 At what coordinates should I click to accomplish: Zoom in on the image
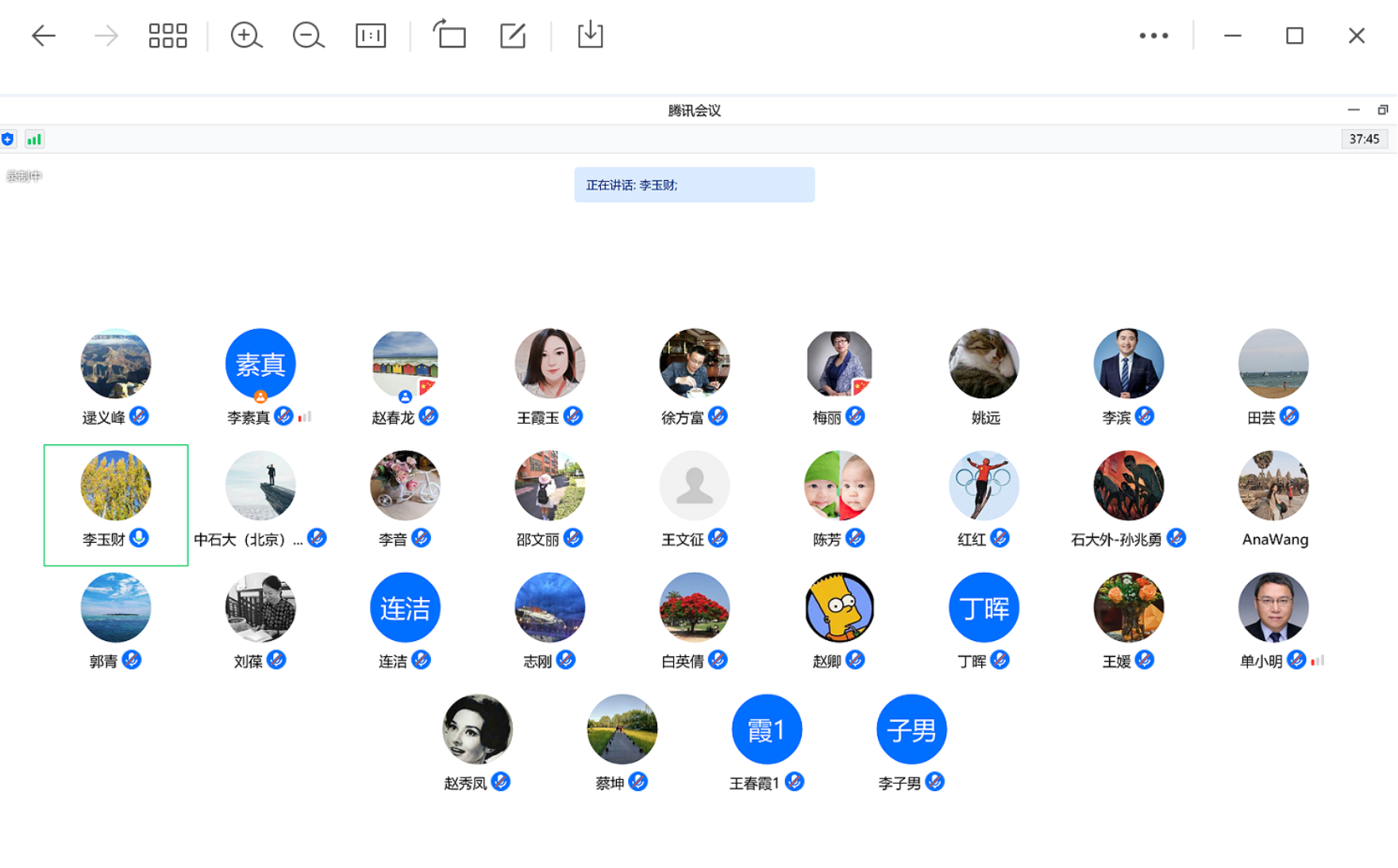pos(246,36)
